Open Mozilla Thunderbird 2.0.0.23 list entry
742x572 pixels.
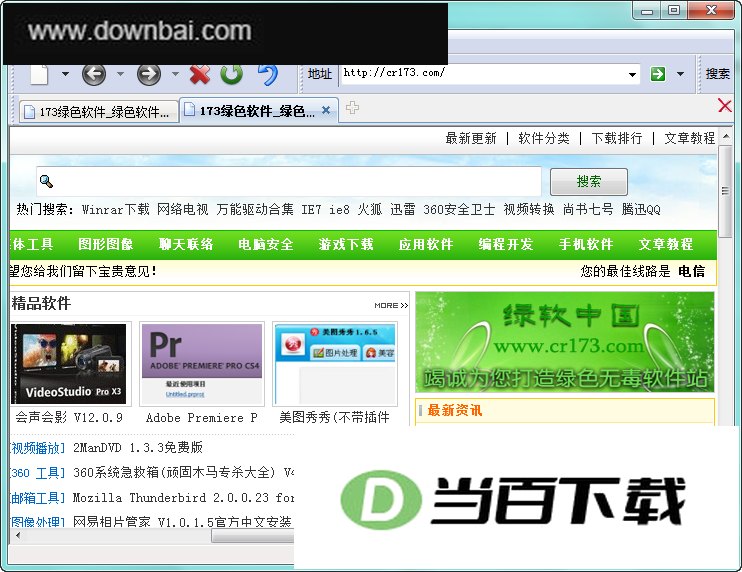tap(184, 498)
